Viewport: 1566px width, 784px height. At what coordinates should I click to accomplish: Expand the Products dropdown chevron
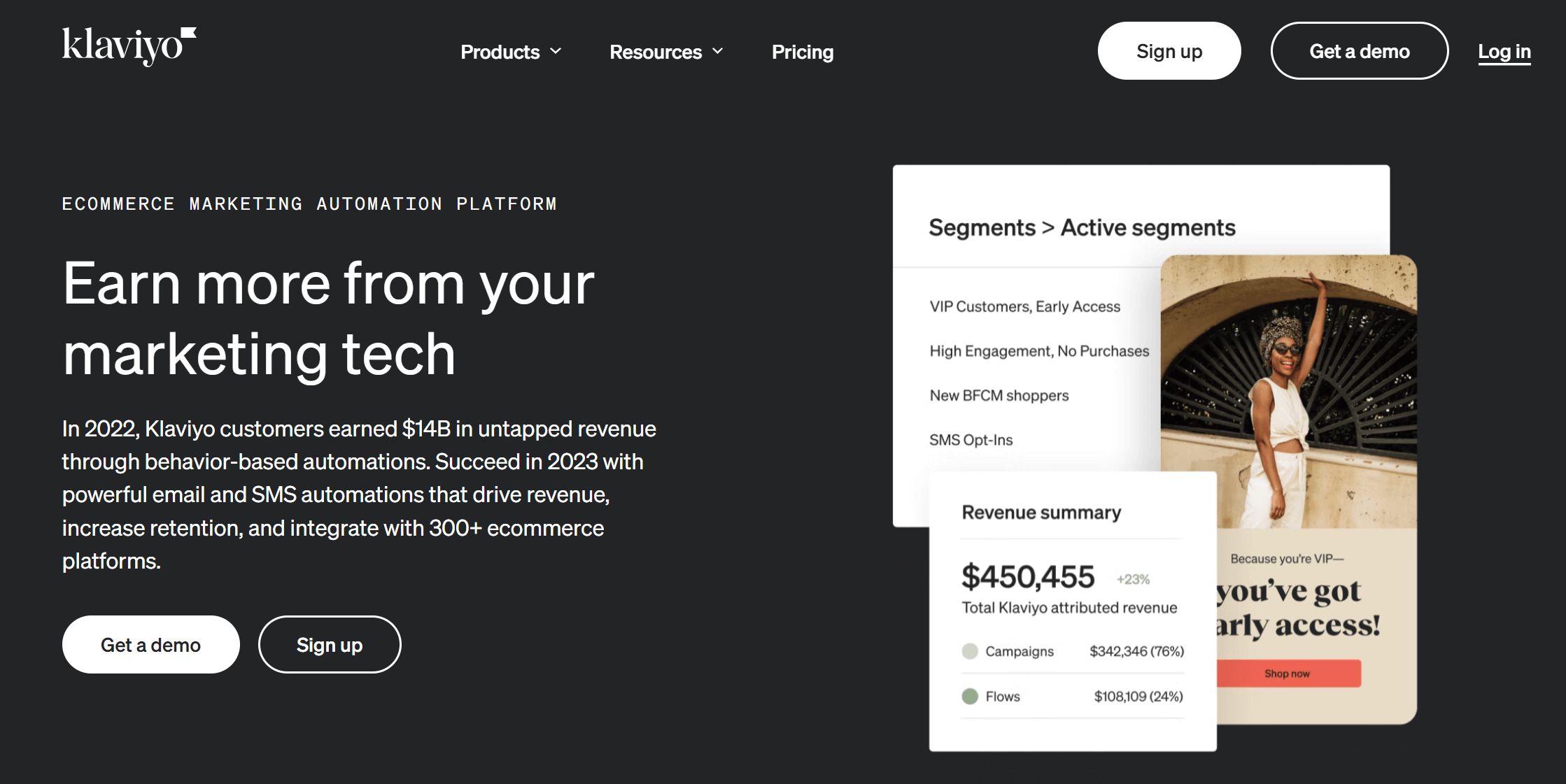click(x=556, y=51)
